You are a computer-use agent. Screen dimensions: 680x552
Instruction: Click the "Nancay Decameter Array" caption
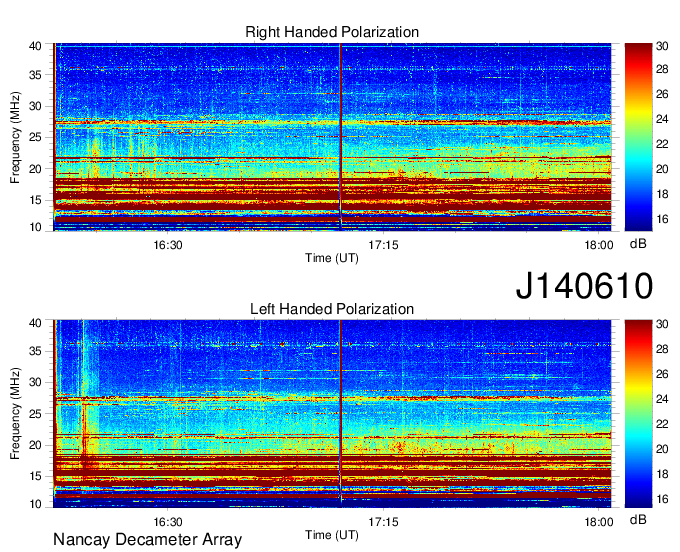click(147, 540)
